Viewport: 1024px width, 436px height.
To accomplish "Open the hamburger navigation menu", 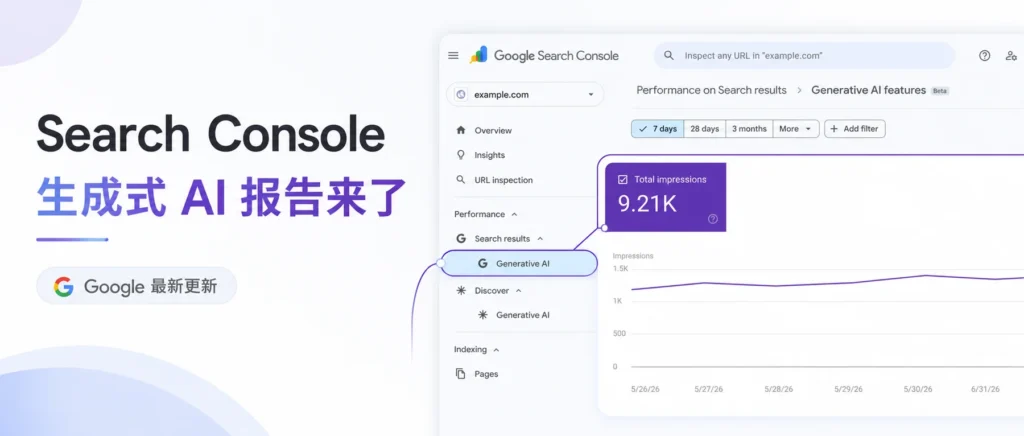I will pos(453,55).
